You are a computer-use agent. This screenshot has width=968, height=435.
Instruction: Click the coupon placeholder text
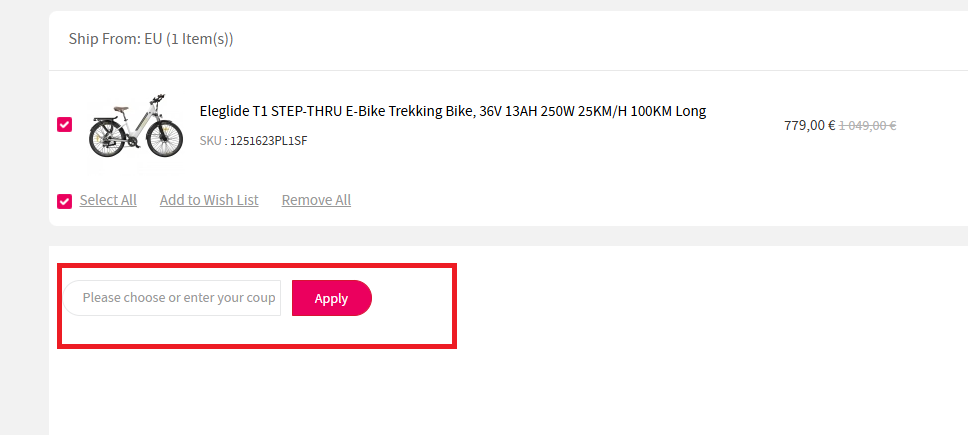178,298
